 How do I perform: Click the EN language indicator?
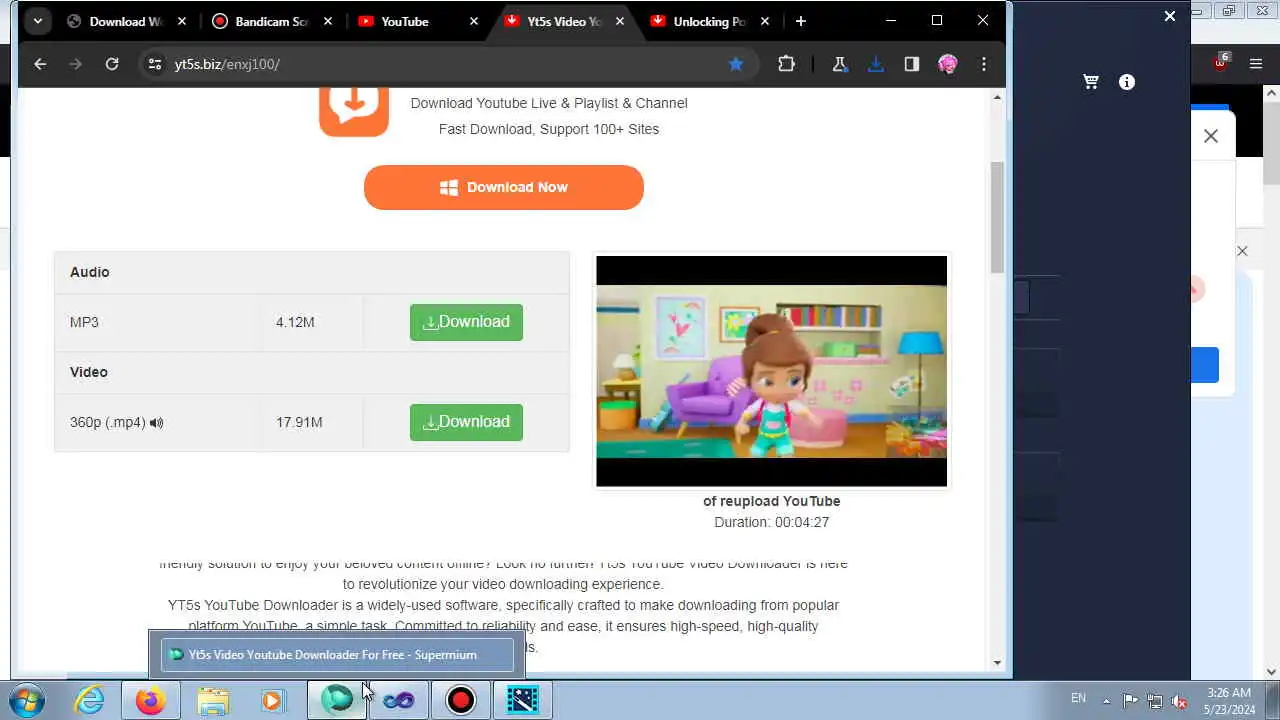pos(1078,698)
